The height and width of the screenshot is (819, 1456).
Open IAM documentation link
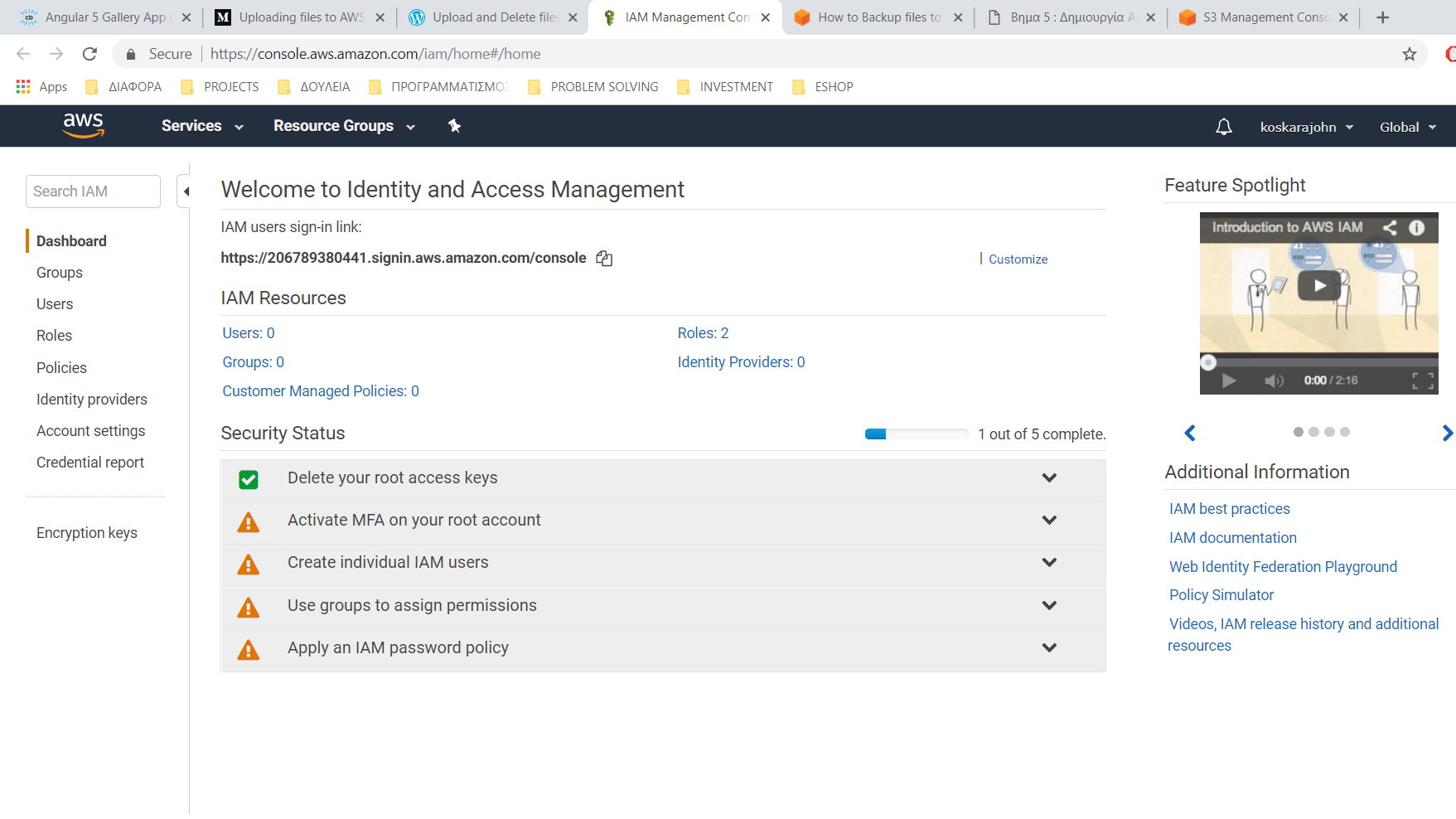click(x=1233, y=538)
